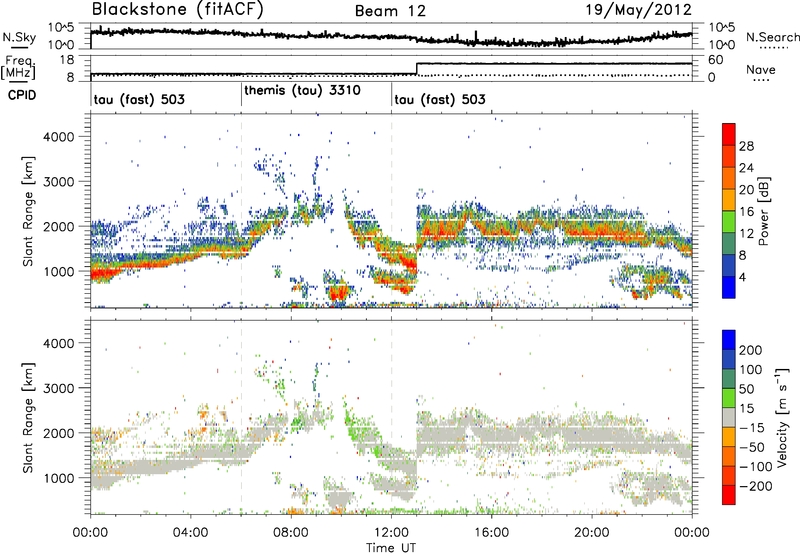Viewport: 800px width, 554px height.
Task: Click the '04:00' time axis tick label
Action: 190,533
